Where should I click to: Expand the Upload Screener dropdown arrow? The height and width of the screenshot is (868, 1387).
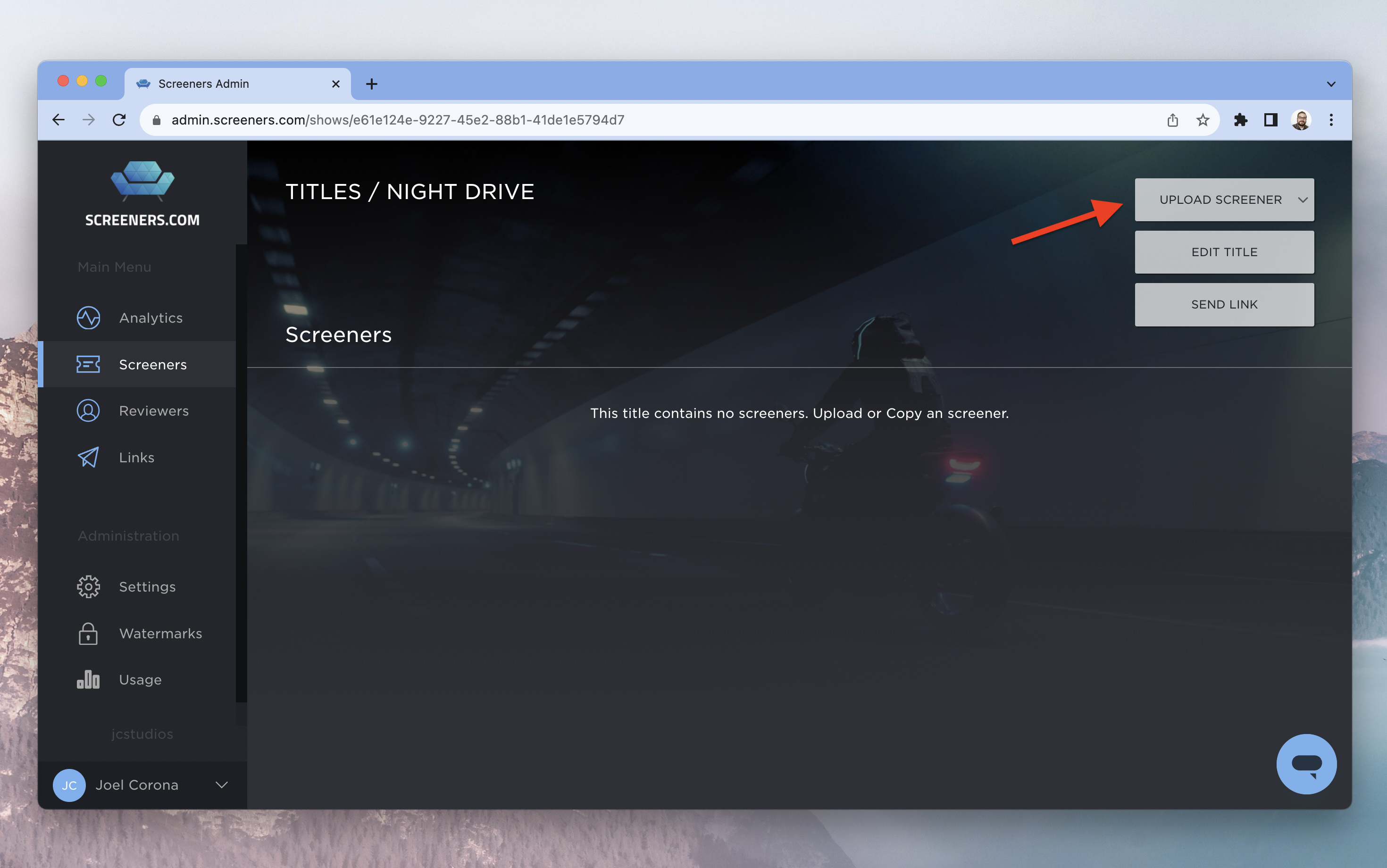[1303, 200]
